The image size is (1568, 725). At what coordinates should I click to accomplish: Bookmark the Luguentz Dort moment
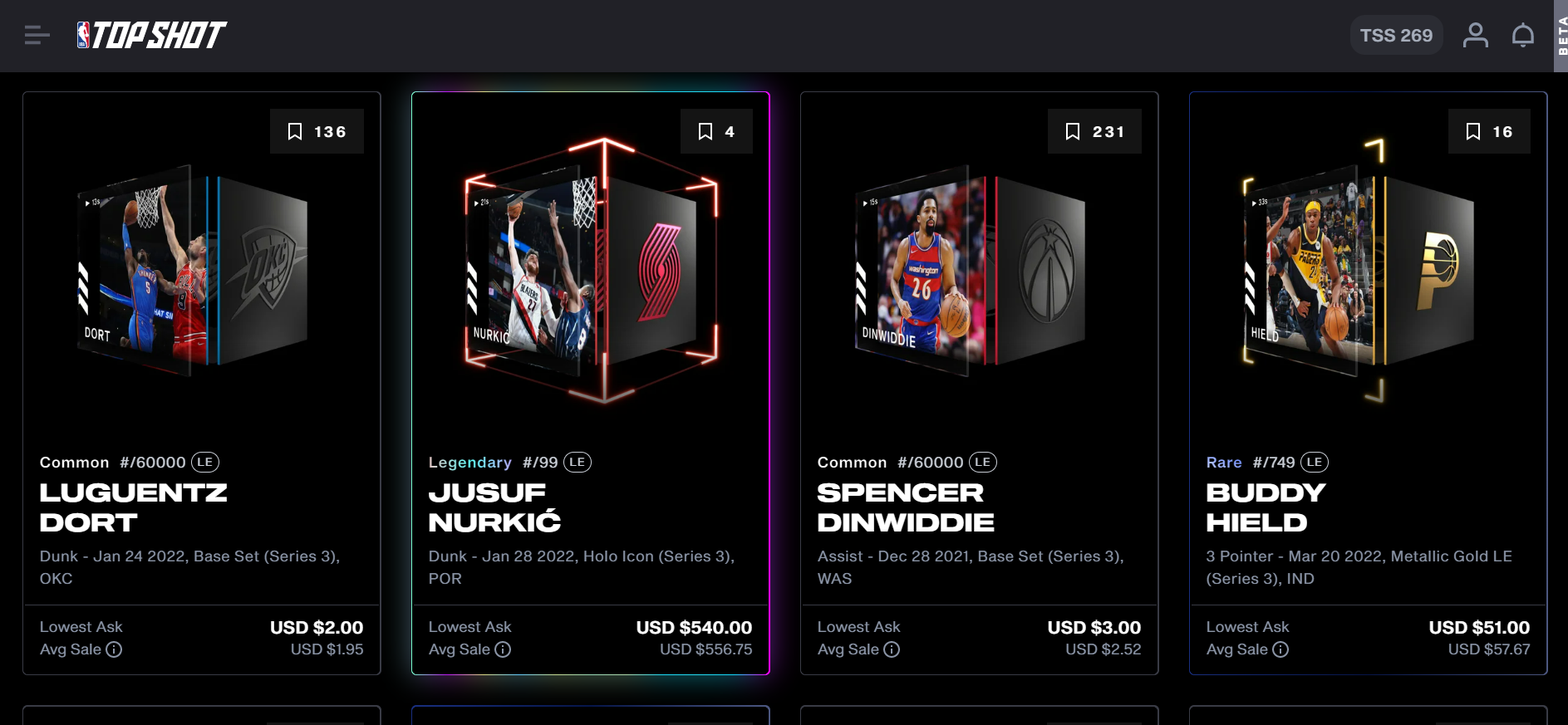click(x=317, y=131)
